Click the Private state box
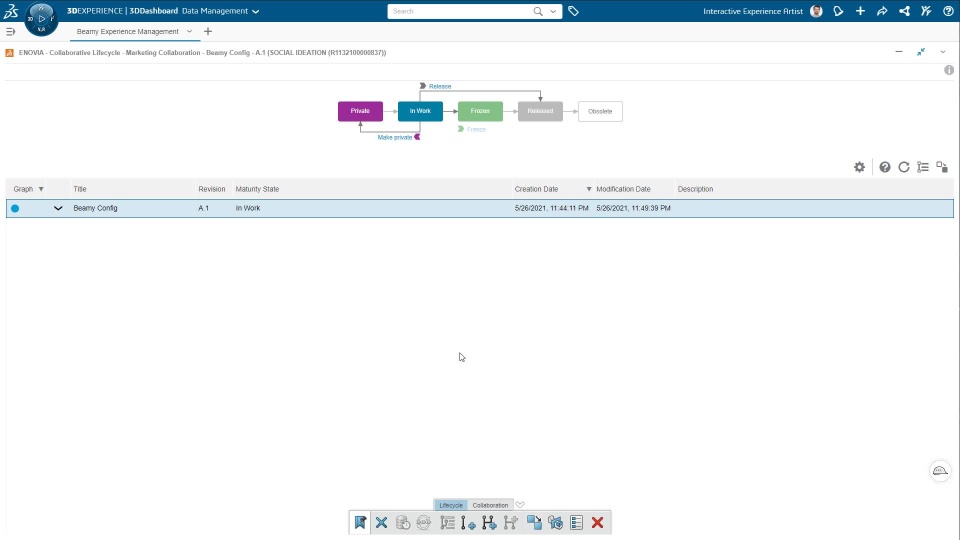Image resolution: width=960 pixels, height=540 pixels. (360, 111)
